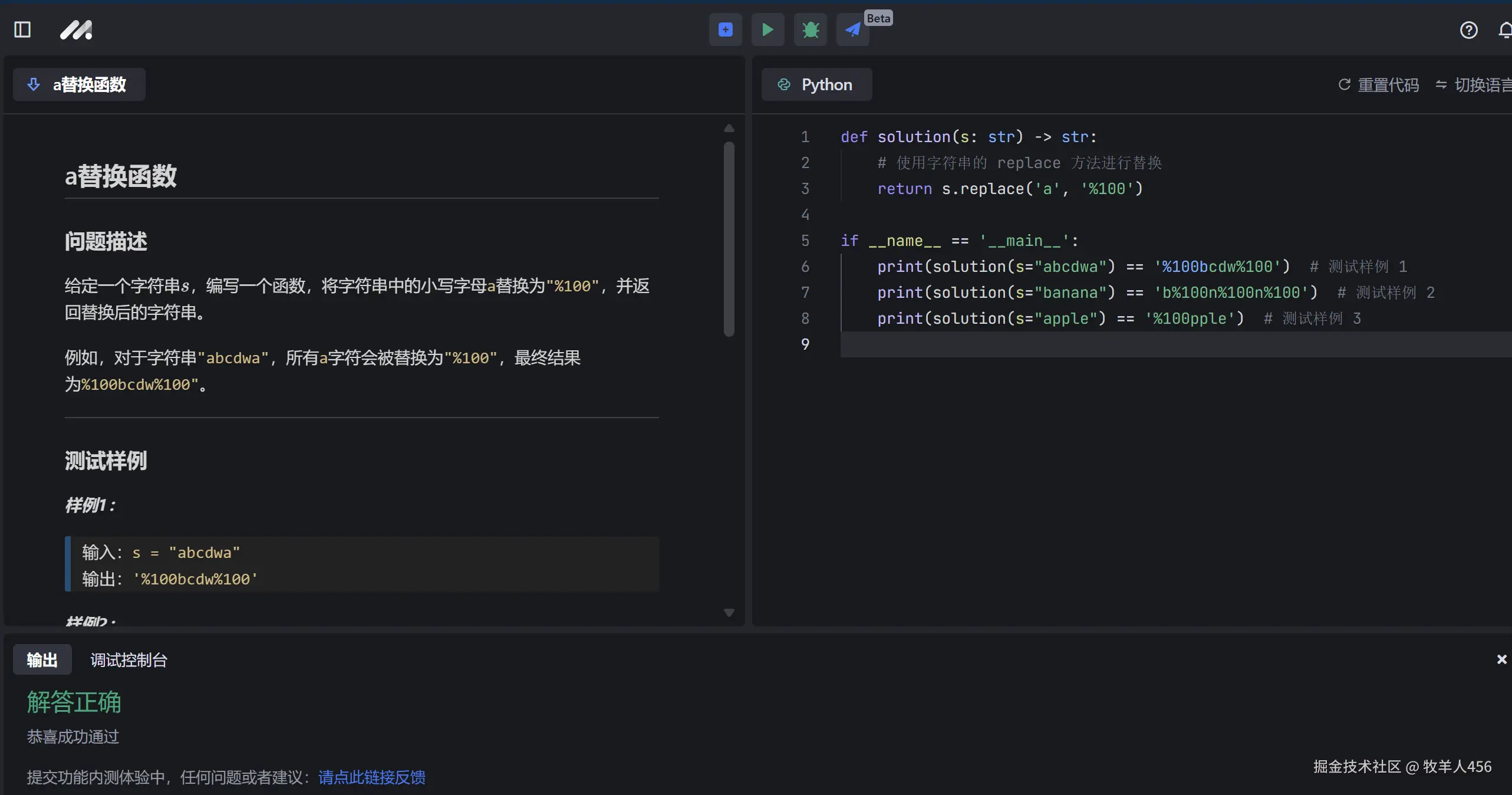This screenshot has height=795, width=1512.
Task: Click the scroll-down arrow in the problem panel
Action: click(x=729, y=613)
